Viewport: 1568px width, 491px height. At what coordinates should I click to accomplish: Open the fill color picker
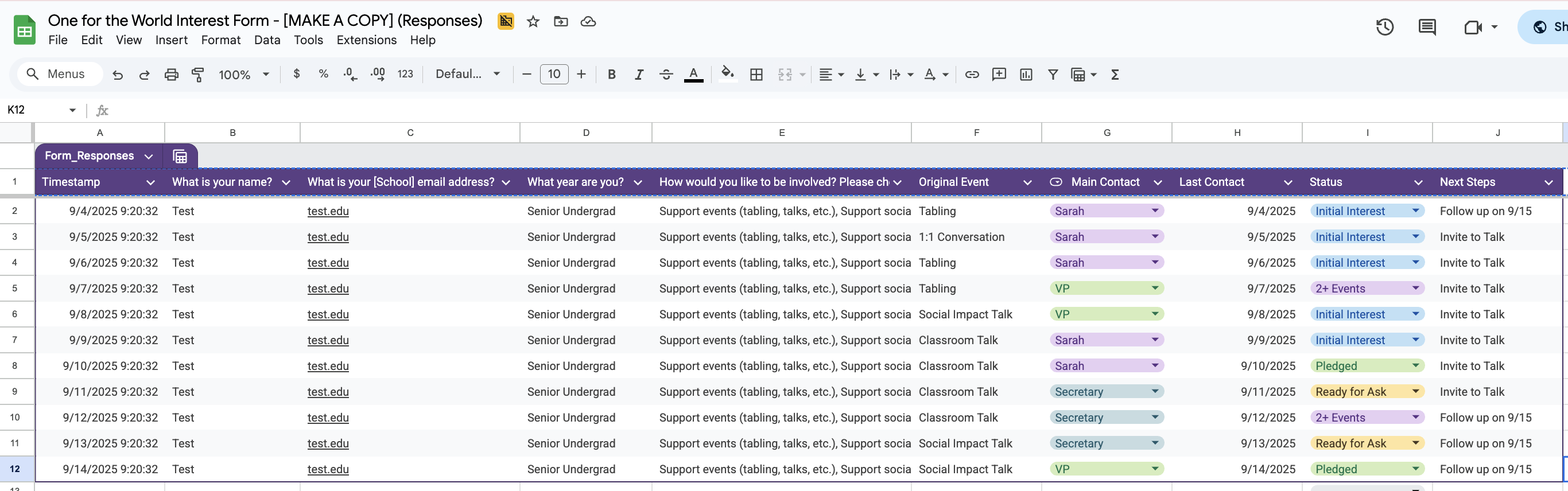tap(727, 74)
